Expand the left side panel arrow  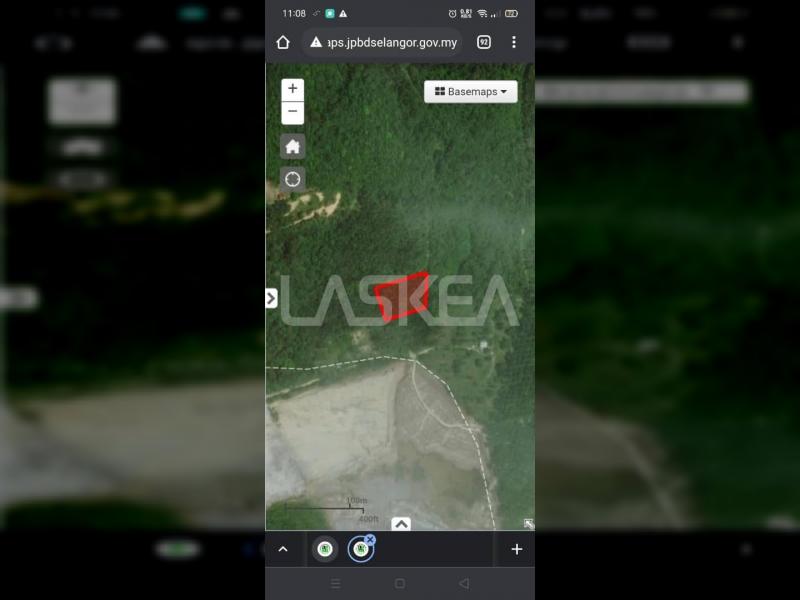271,298
